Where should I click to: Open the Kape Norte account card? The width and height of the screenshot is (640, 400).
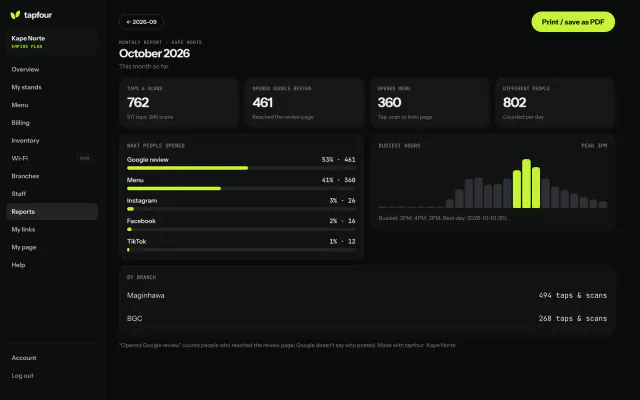tap(52, 42)
